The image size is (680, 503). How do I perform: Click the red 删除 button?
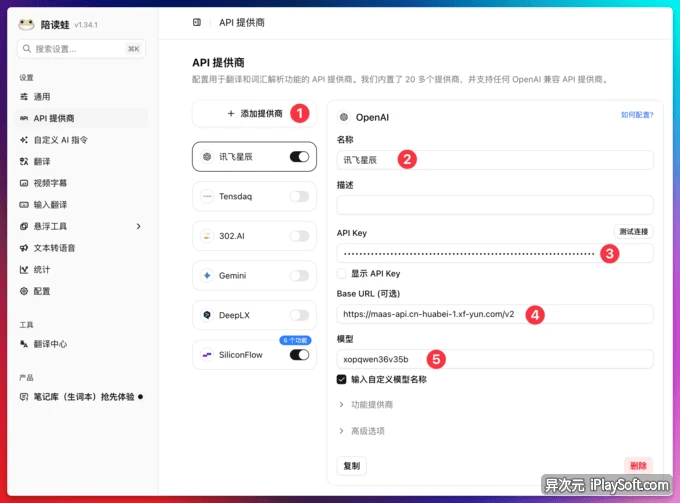[x=638, y=466]
